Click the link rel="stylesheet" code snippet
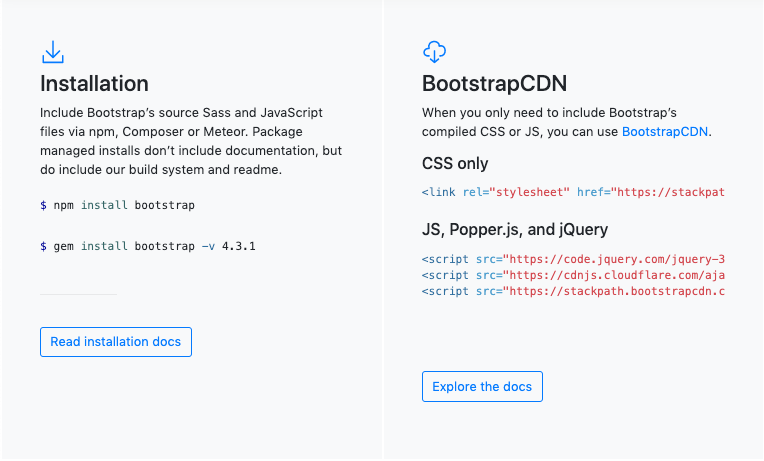 (x=573, y=192)
